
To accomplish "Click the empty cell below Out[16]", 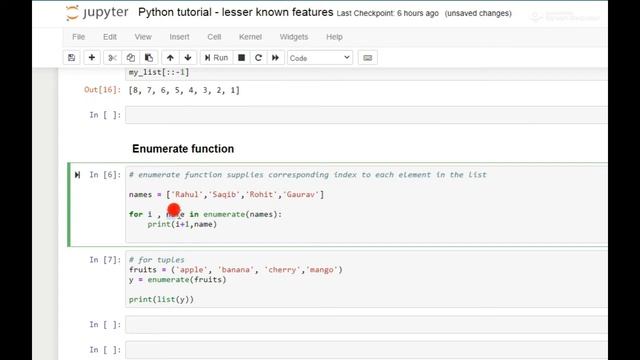I will click(366, 115).
